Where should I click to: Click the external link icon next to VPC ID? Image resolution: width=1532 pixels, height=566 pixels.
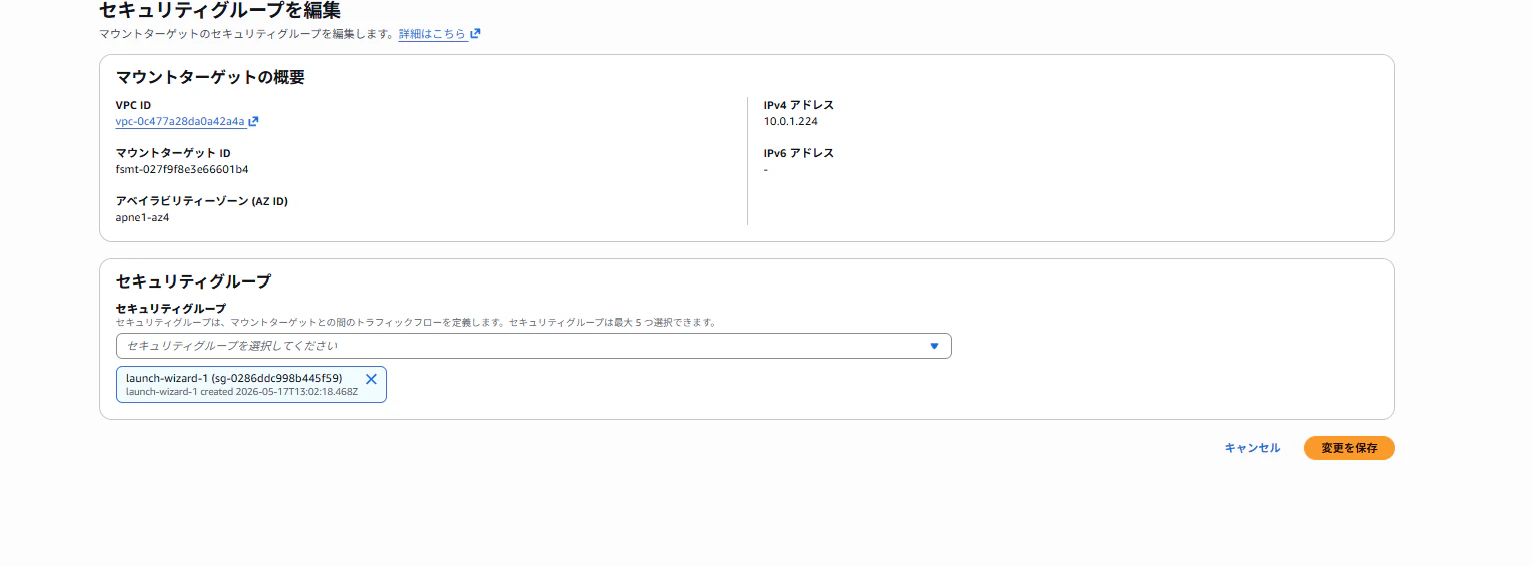[x=254, y=121]
